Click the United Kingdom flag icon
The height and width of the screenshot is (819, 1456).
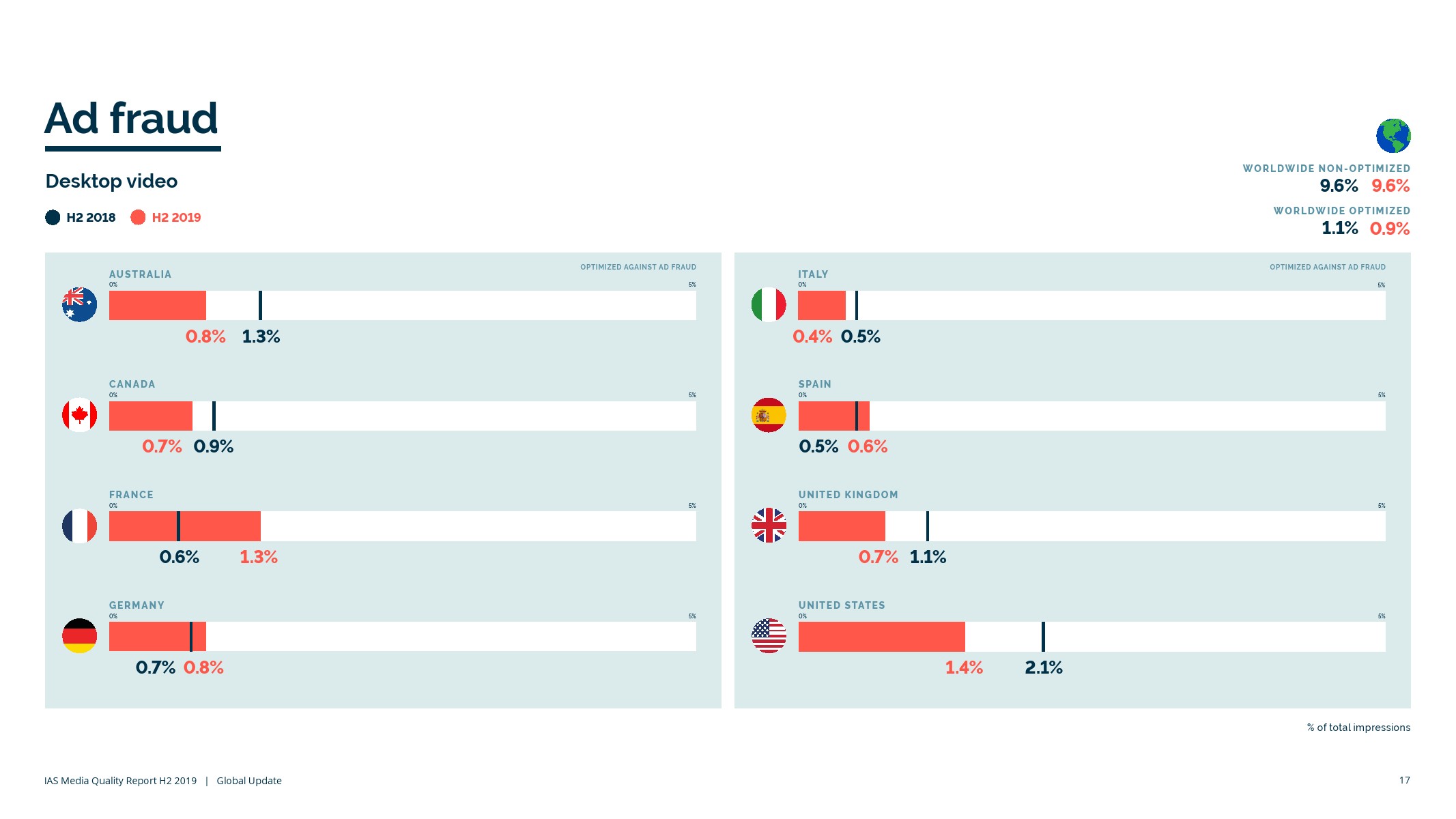pyautogui.click(x=769, y=526)
